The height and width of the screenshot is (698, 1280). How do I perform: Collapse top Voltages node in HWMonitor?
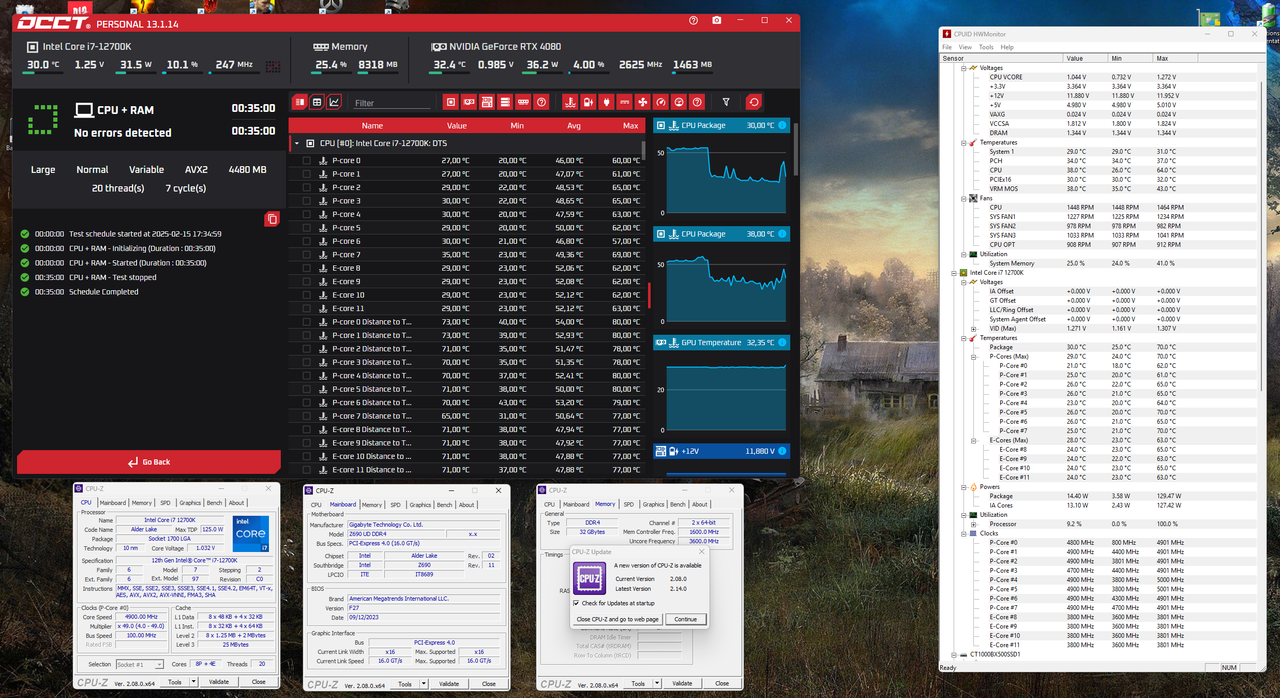[x=965, y=68]
